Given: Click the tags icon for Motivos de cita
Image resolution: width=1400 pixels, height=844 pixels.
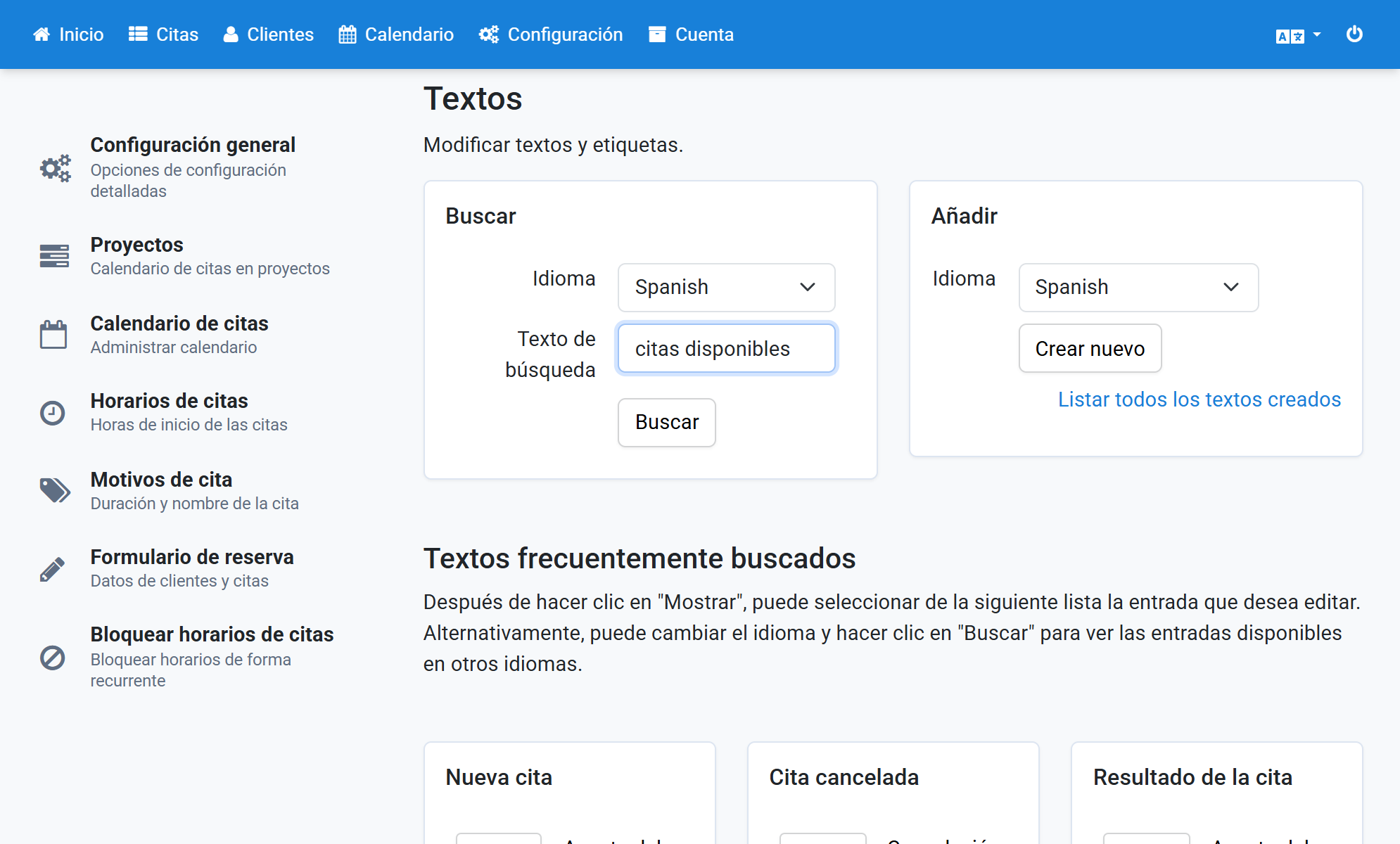Looking at the screenshot, I should pos(55,490).
